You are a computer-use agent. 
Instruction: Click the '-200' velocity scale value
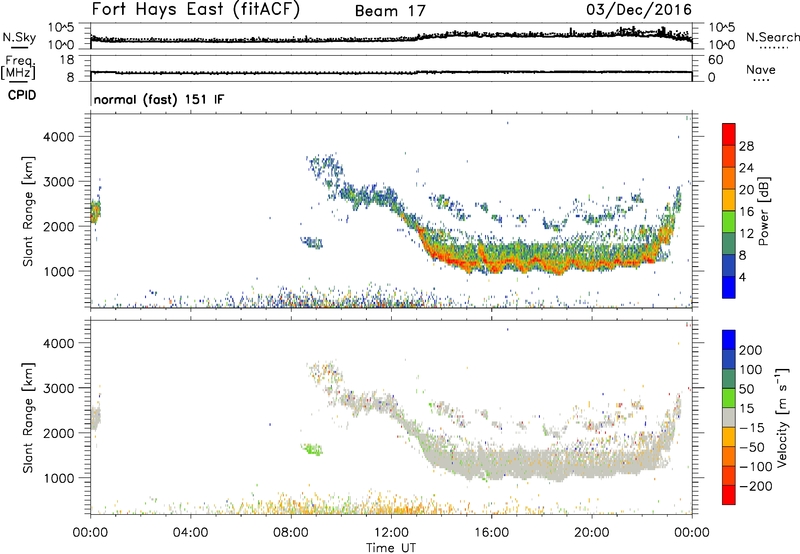point(755,486)
